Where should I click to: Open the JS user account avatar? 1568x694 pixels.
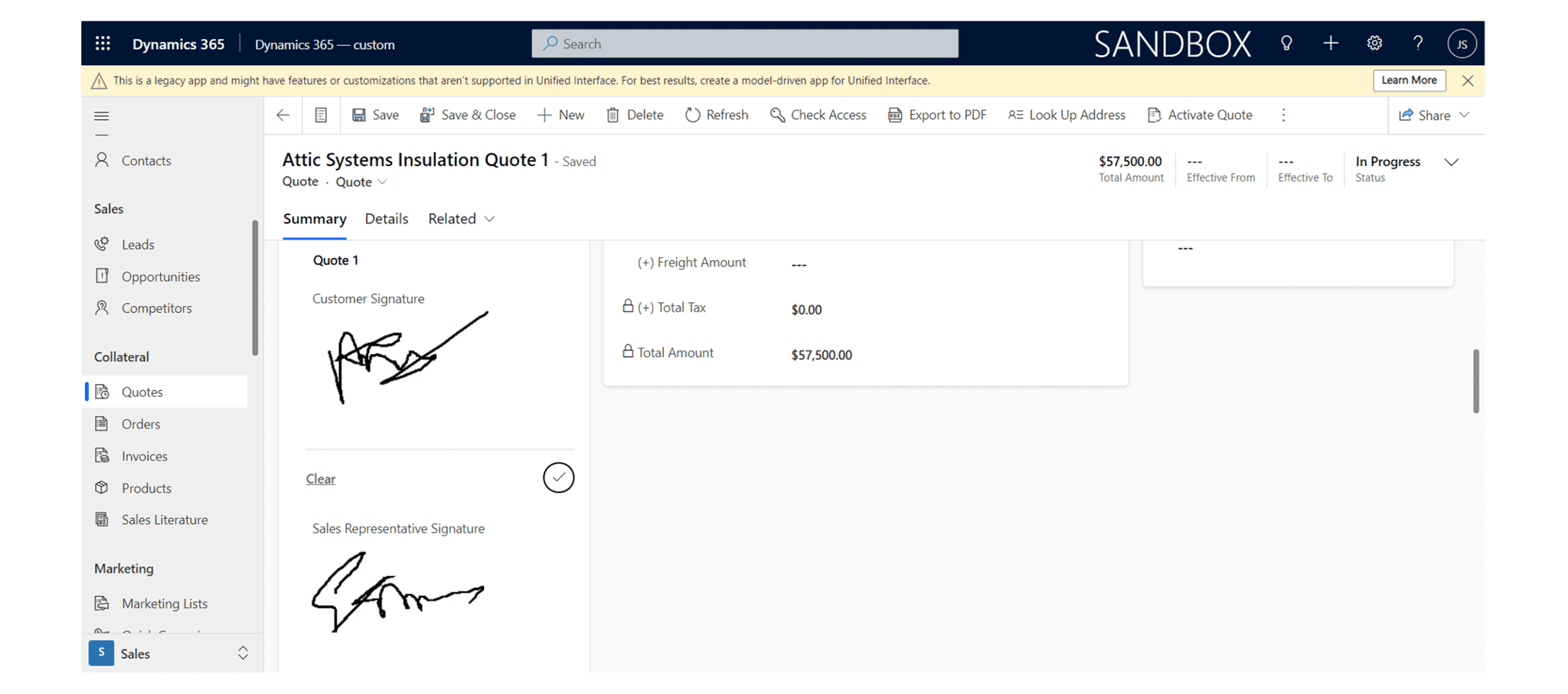tap(1462, 44)
